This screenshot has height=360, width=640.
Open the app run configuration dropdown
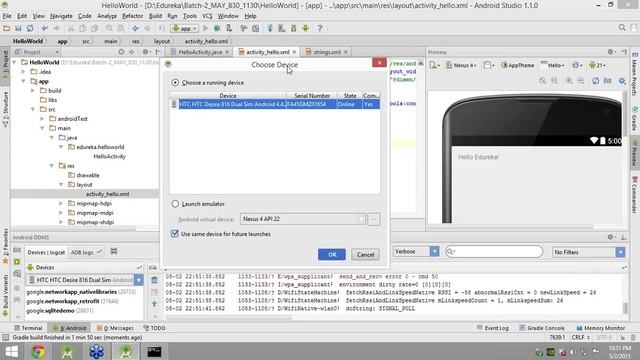coord(185,28)
